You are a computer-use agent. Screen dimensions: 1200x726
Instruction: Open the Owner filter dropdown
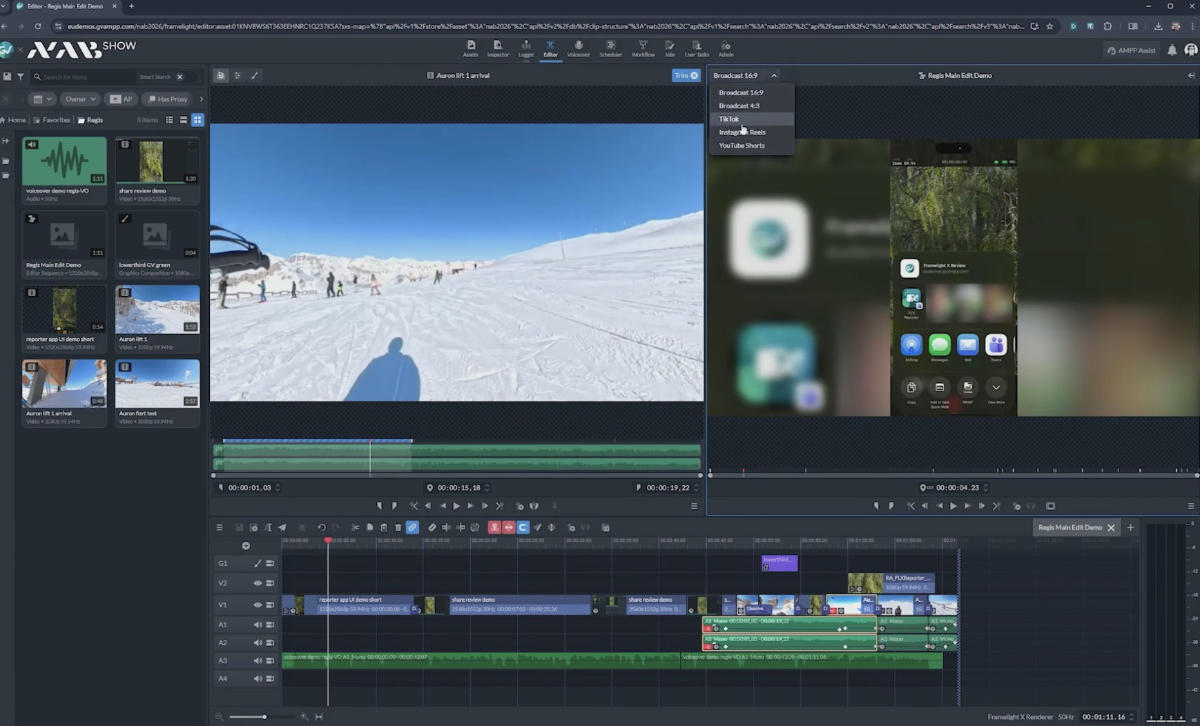80,99
